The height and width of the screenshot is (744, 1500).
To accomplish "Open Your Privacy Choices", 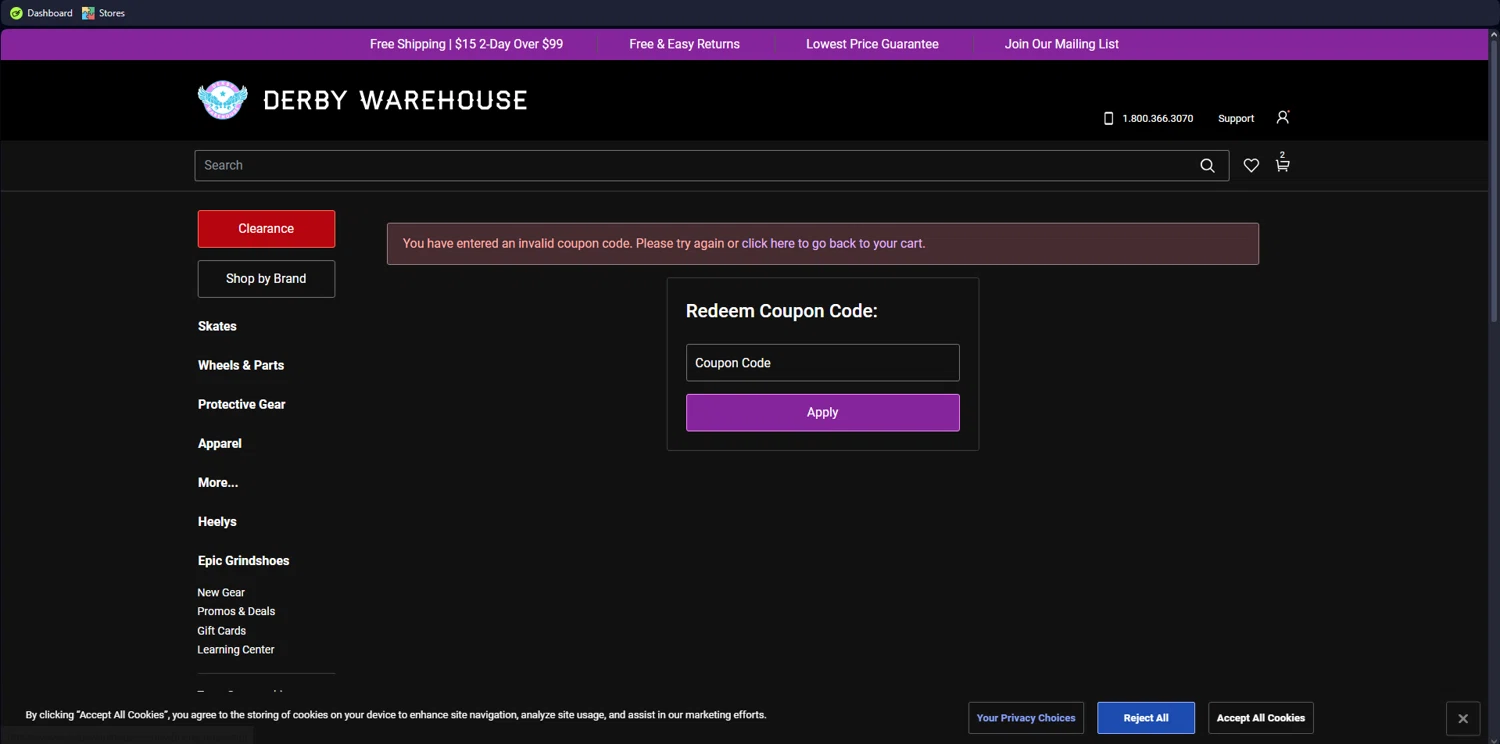I will [x=1026, y=718].
